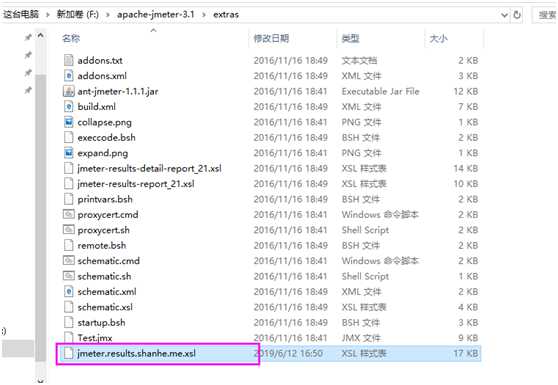Click the addons.xml file icon

pyautogui.click(x=68, y=75)
